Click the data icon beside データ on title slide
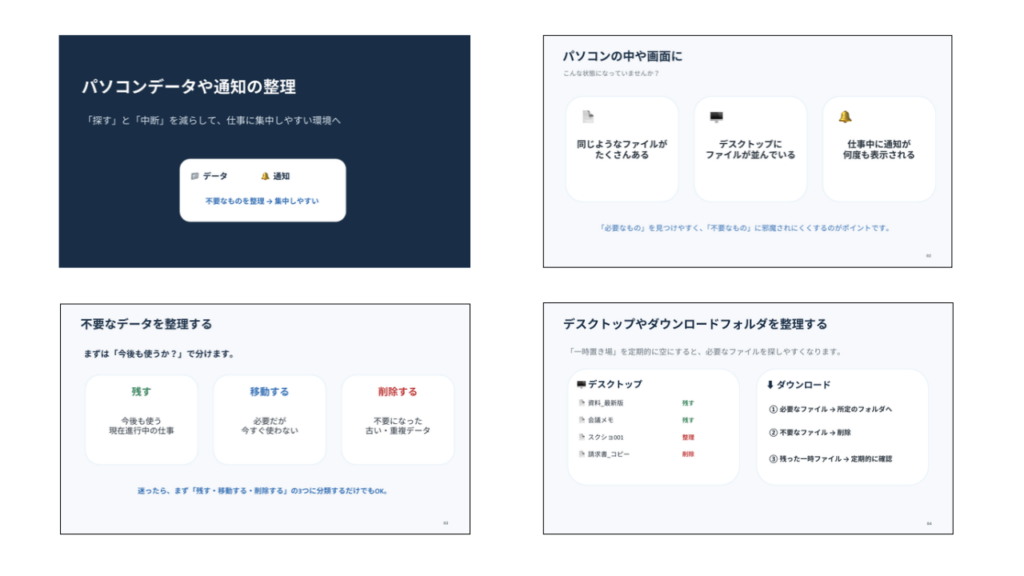This screenshot has width=1024, height=576. 195,176
